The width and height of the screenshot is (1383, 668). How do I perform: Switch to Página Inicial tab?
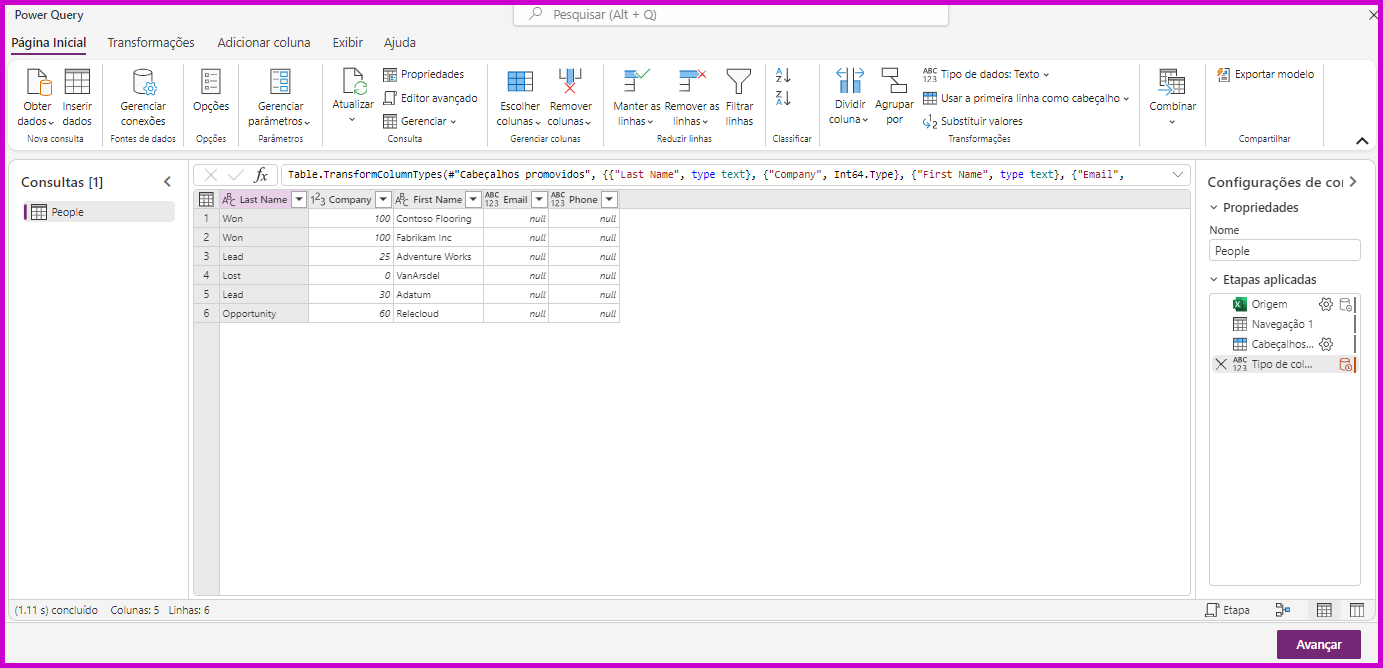pyautogui.click(x=49, y=43)
